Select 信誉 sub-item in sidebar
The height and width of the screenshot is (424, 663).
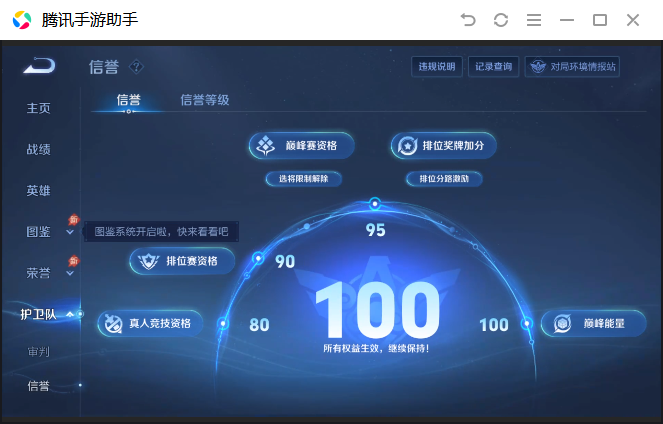[38, 385]
